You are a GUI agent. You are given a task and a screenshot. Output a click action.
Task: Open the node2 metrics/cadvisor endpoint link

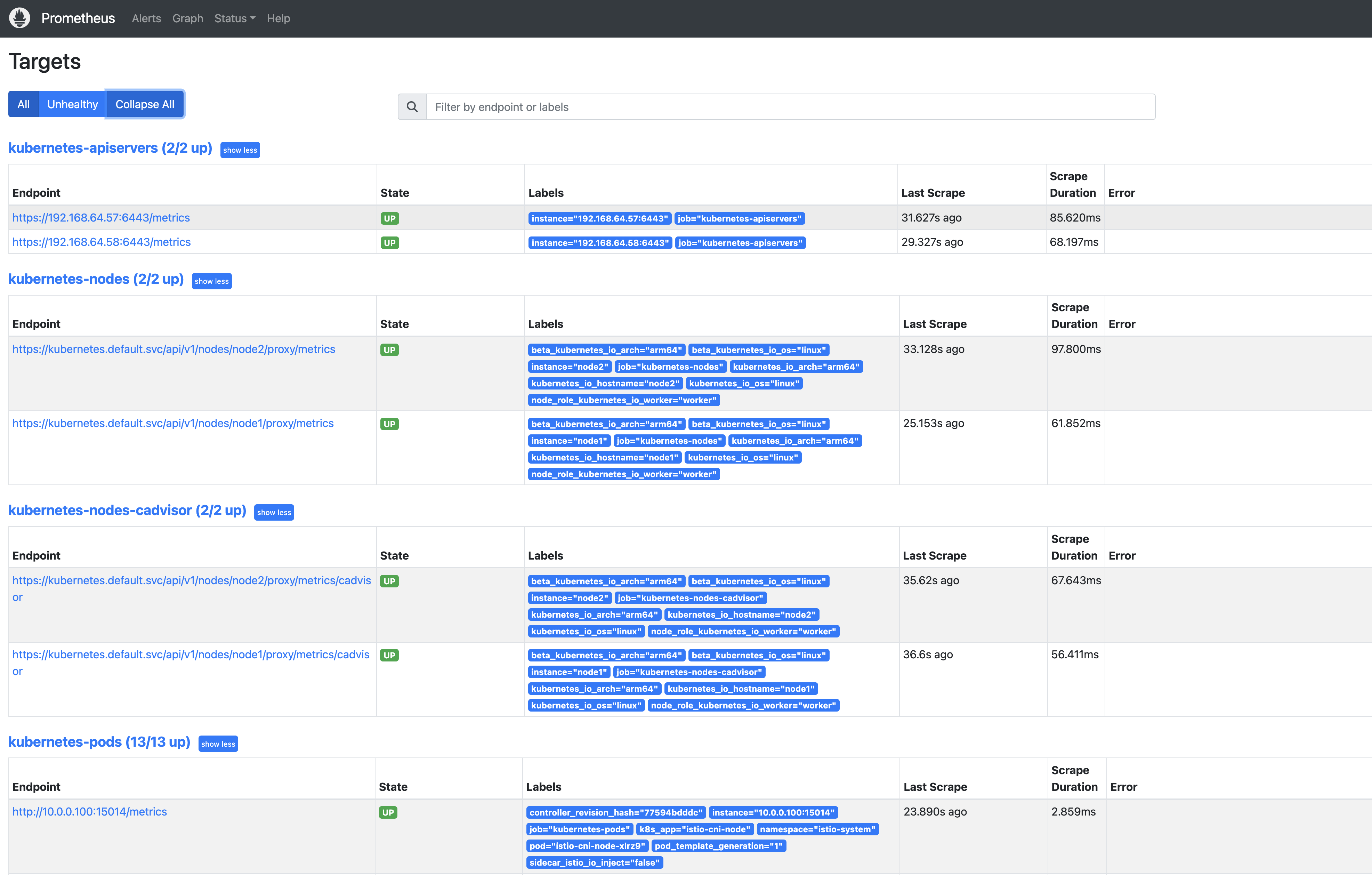(192, 589)
